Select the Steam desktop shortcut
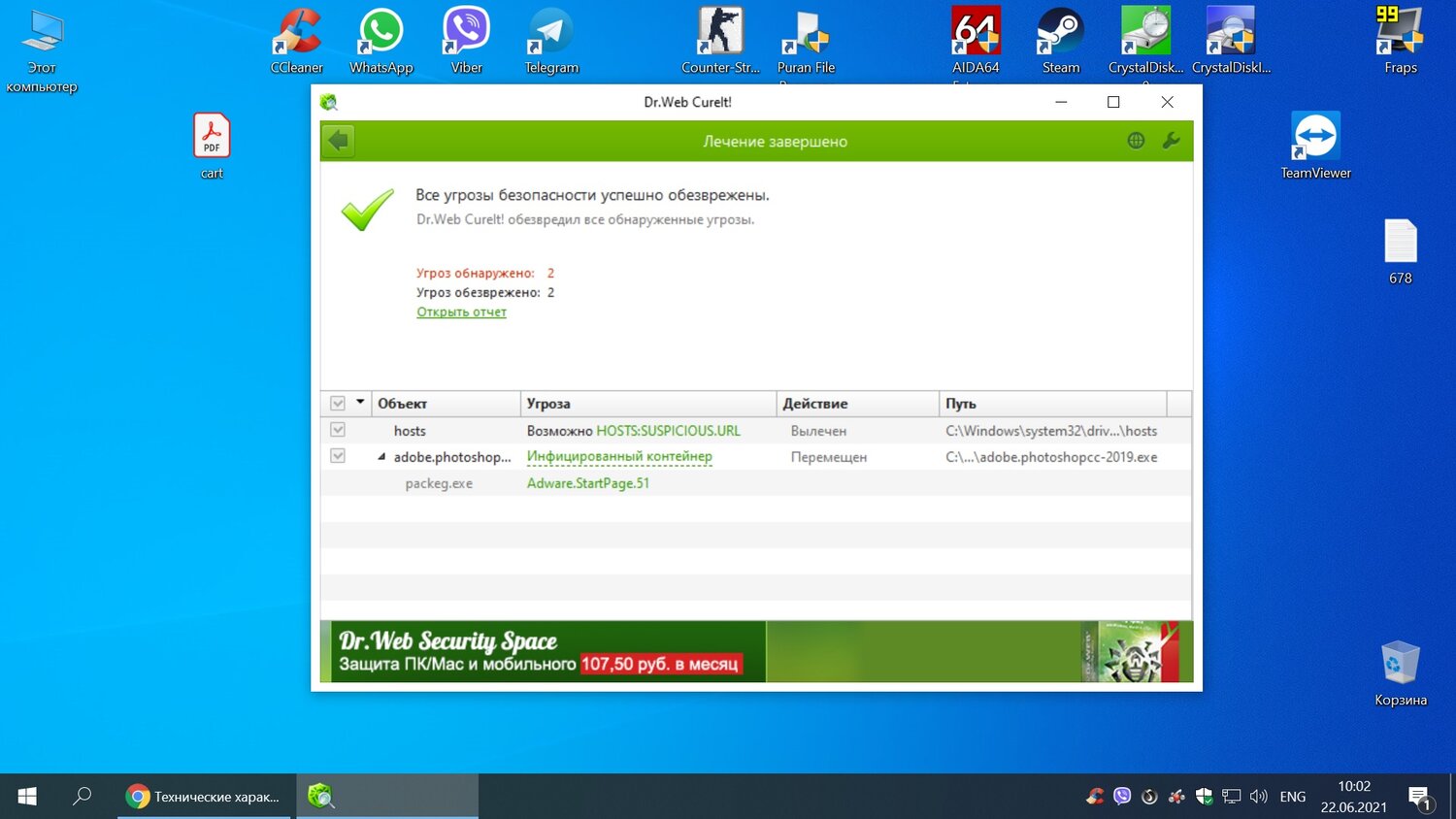 pos(1061,41)
